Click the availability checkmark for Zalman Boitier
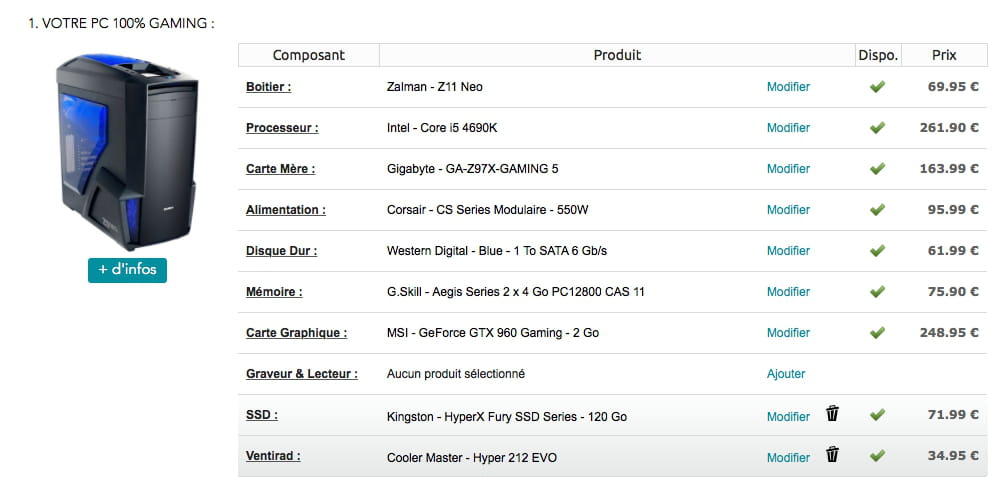 coord(877,87)
